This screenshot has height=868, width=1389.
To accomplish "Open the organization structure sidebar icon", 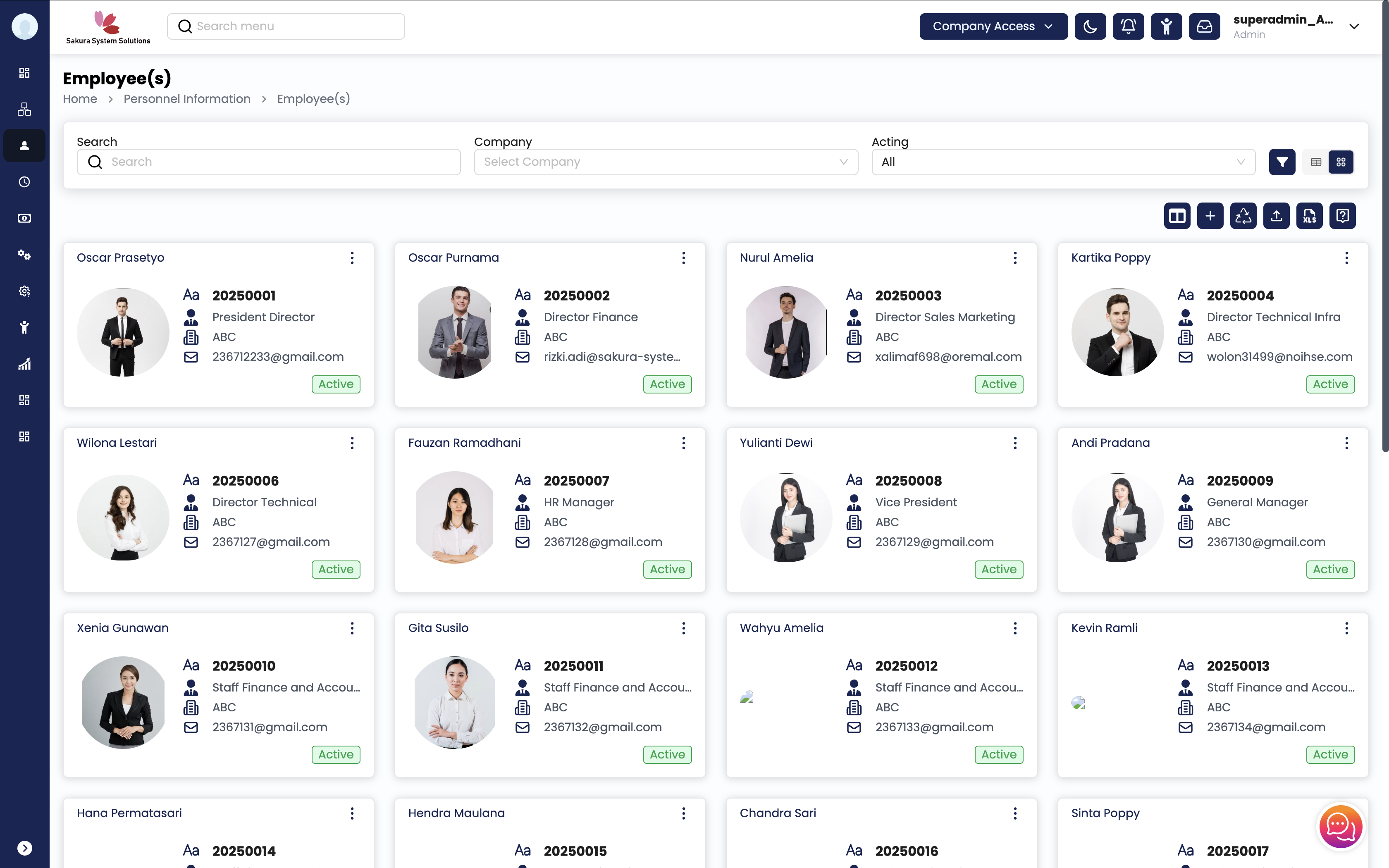I will (24, 109).
